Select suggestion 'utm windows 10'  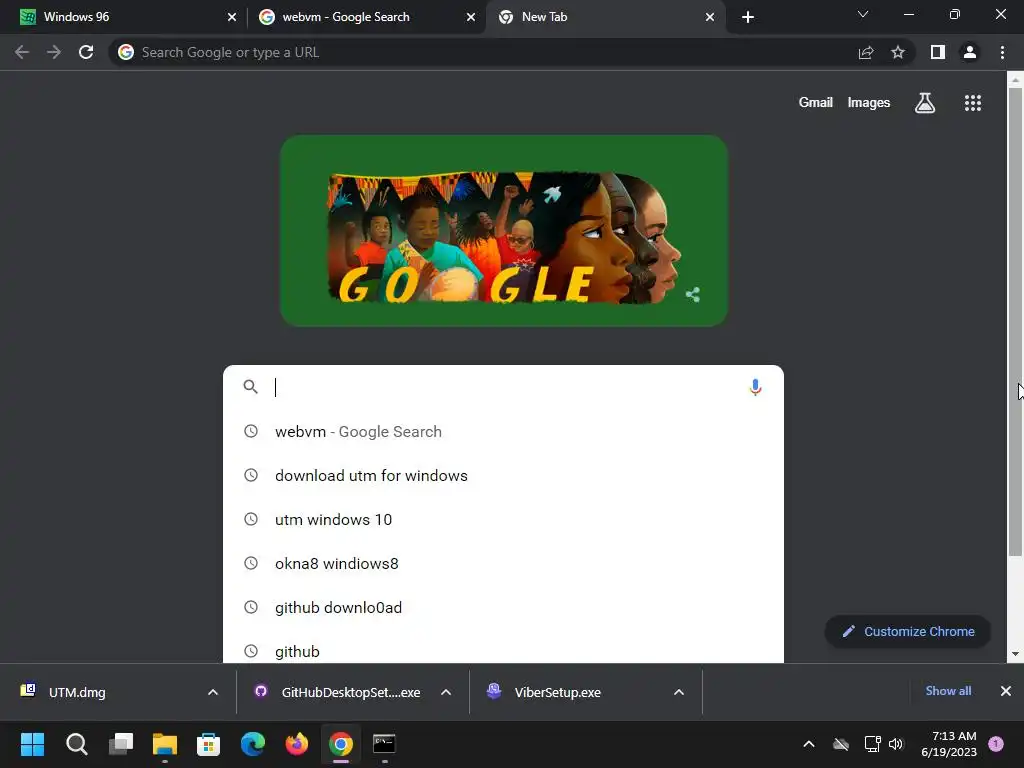pos(503,520)
